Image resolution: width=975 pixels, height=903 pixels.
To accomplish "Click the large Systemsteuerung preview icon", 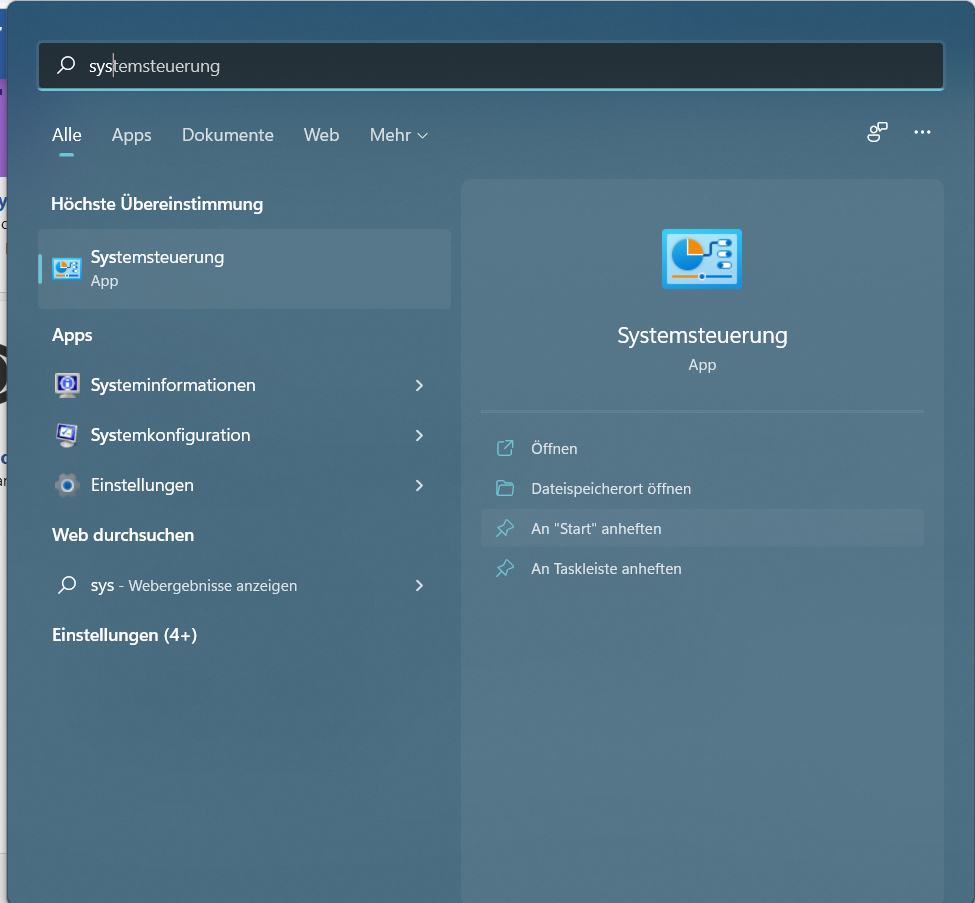I will pos(702,259).
